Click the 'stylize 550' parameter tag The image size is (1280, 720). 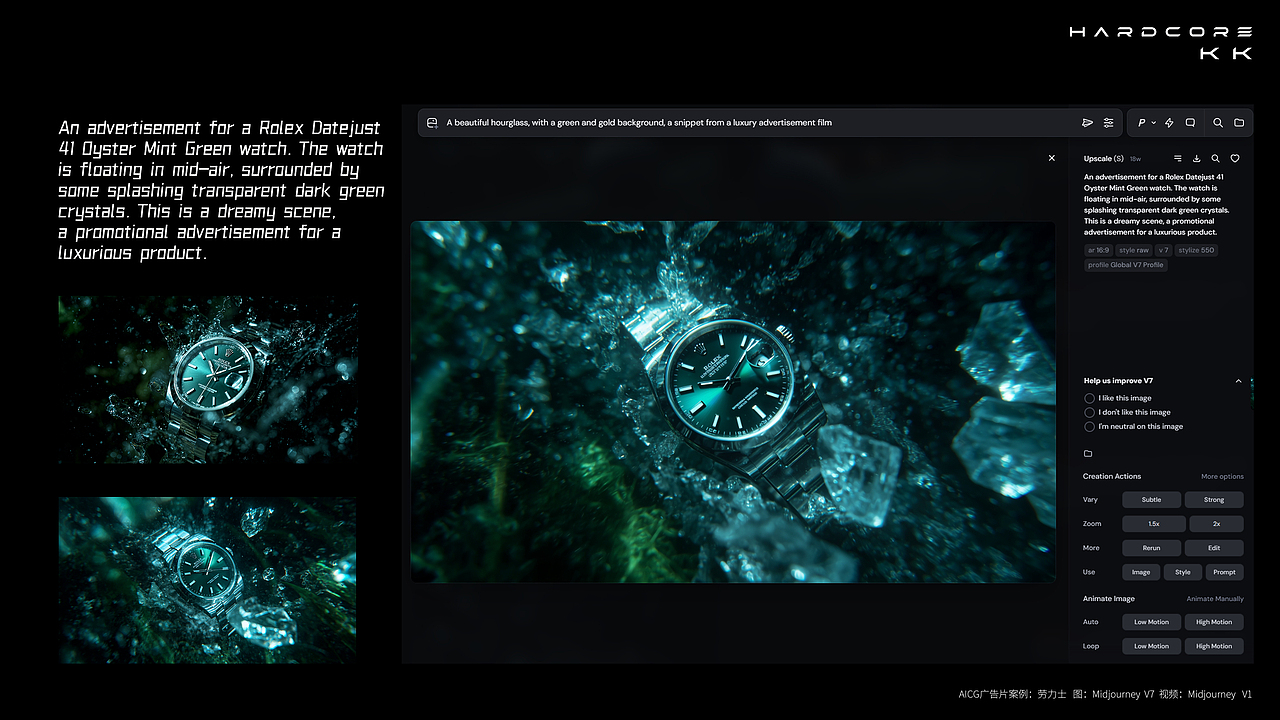coord(1197,250)
